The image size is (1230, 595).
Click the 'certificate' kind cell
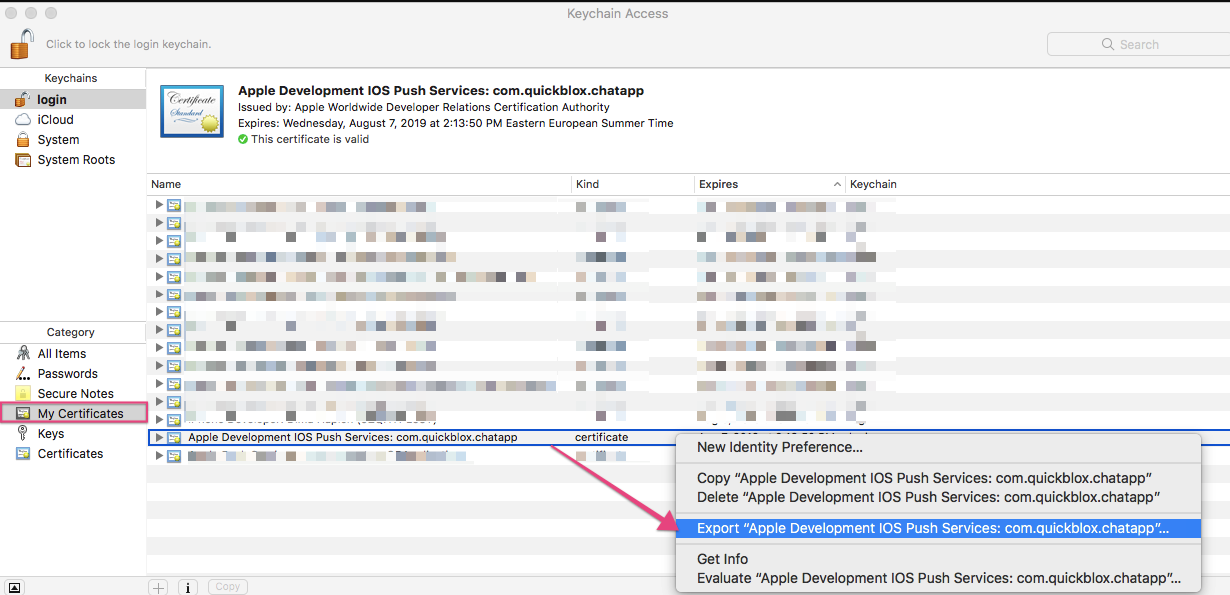[602, 437]
